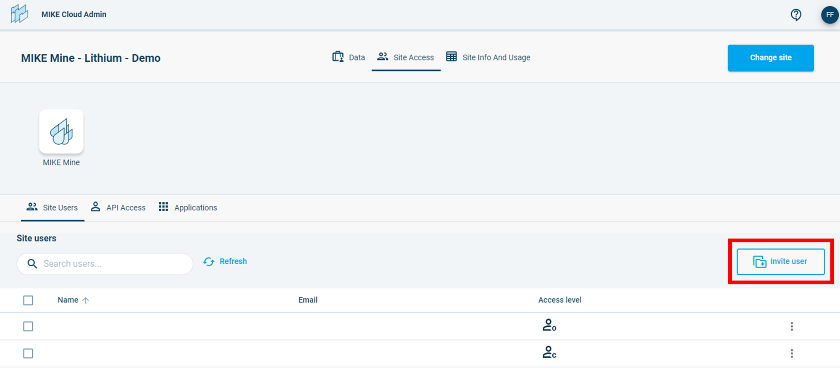840x370 pixels.
Task: Click the Name column header
Action: (68, 300)
